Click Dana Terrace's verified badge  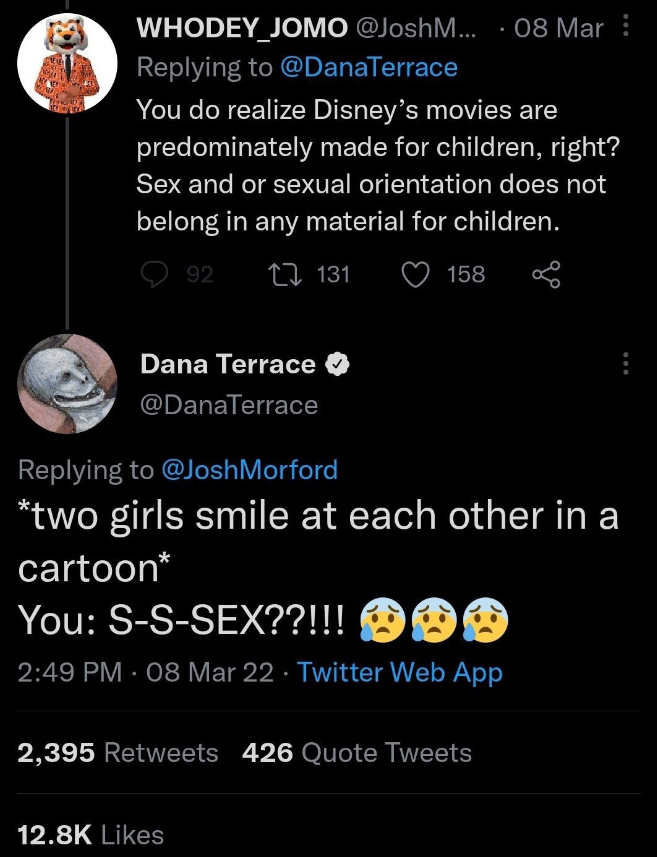tap(337, 365)
